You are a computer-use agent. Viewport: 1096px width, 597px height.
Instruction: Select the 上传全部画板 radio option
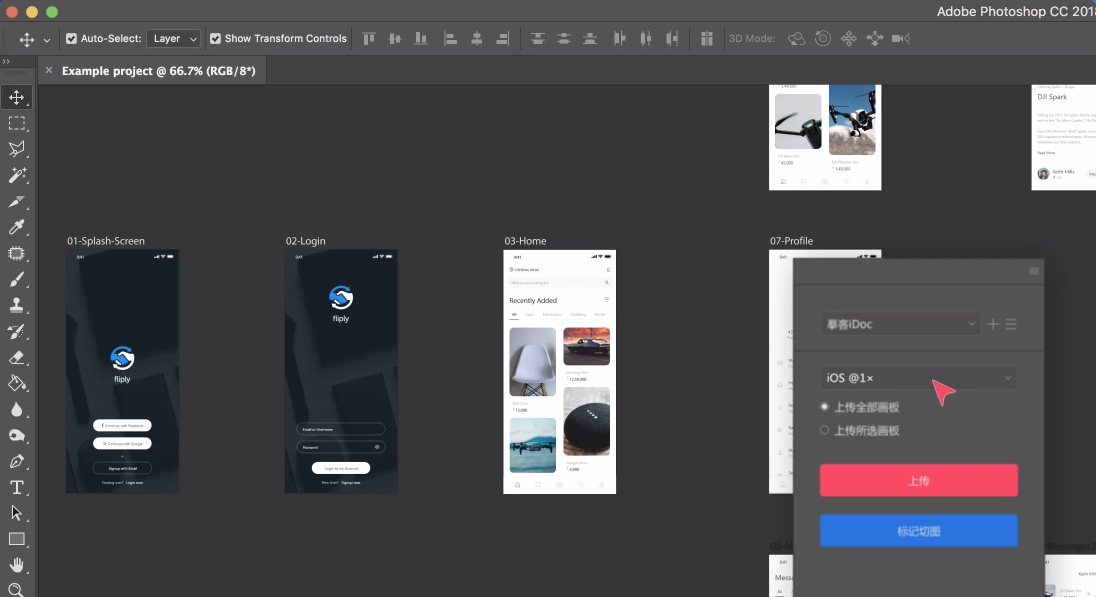coord(825,407)
